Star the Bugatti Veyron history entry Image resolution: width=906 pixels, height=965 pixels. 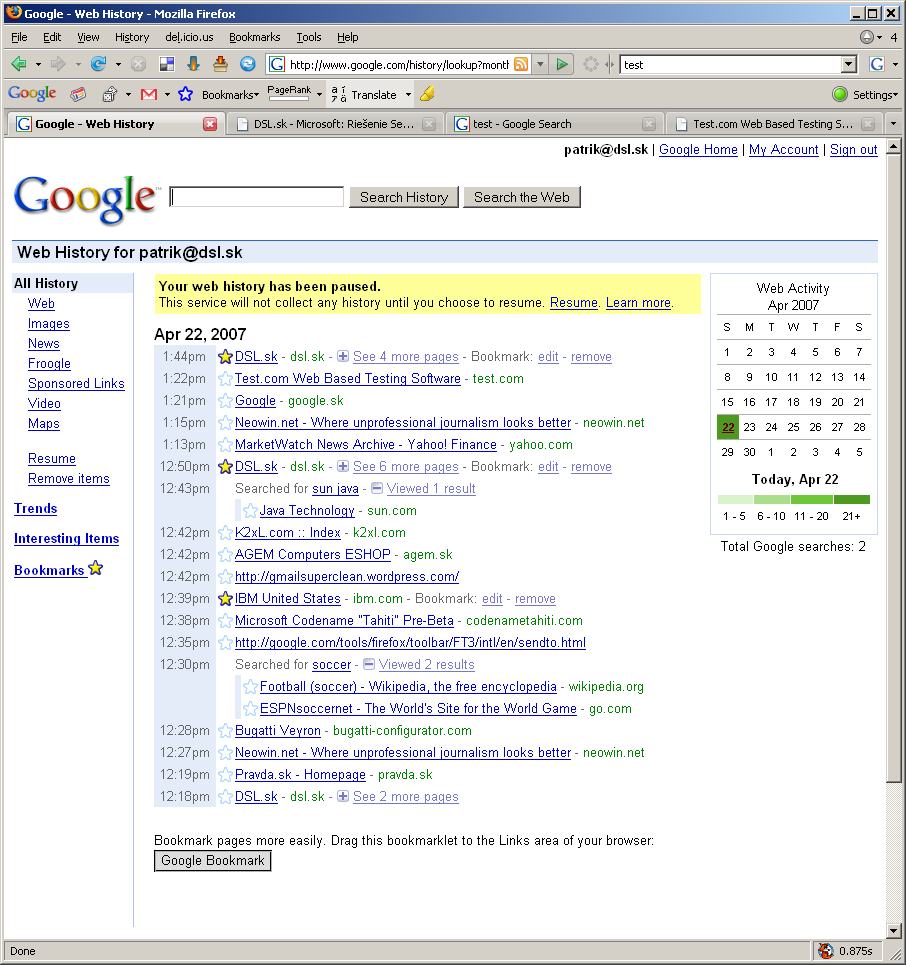(x=225, y=731)
